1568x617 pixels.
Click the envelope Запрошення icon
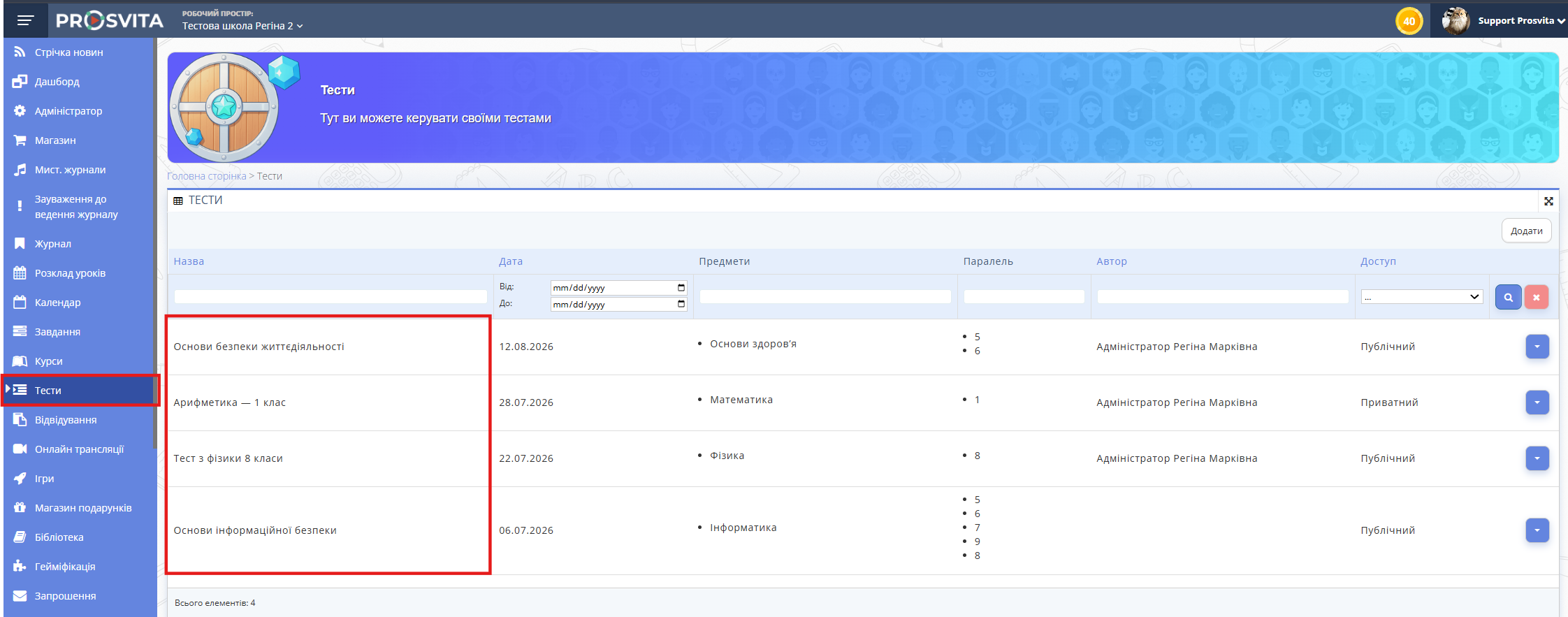click(20, 595)
